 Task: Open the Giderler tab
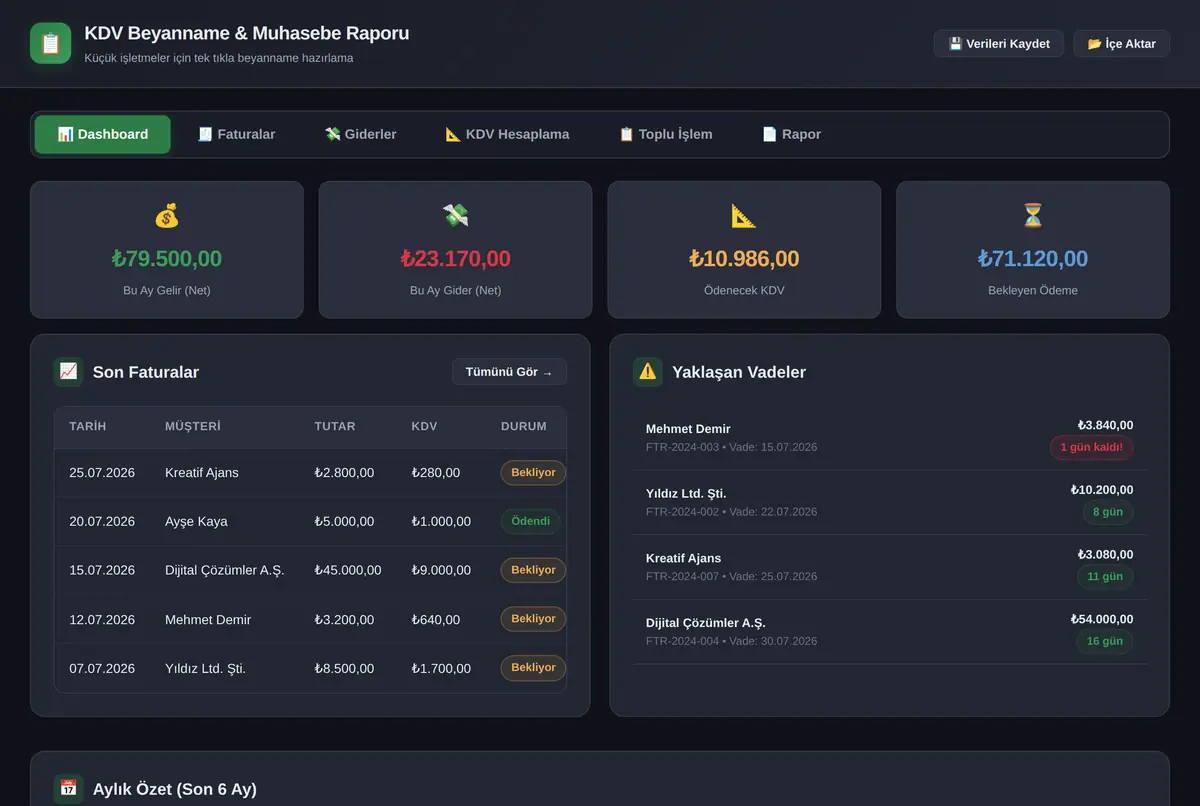click(360, 135)
